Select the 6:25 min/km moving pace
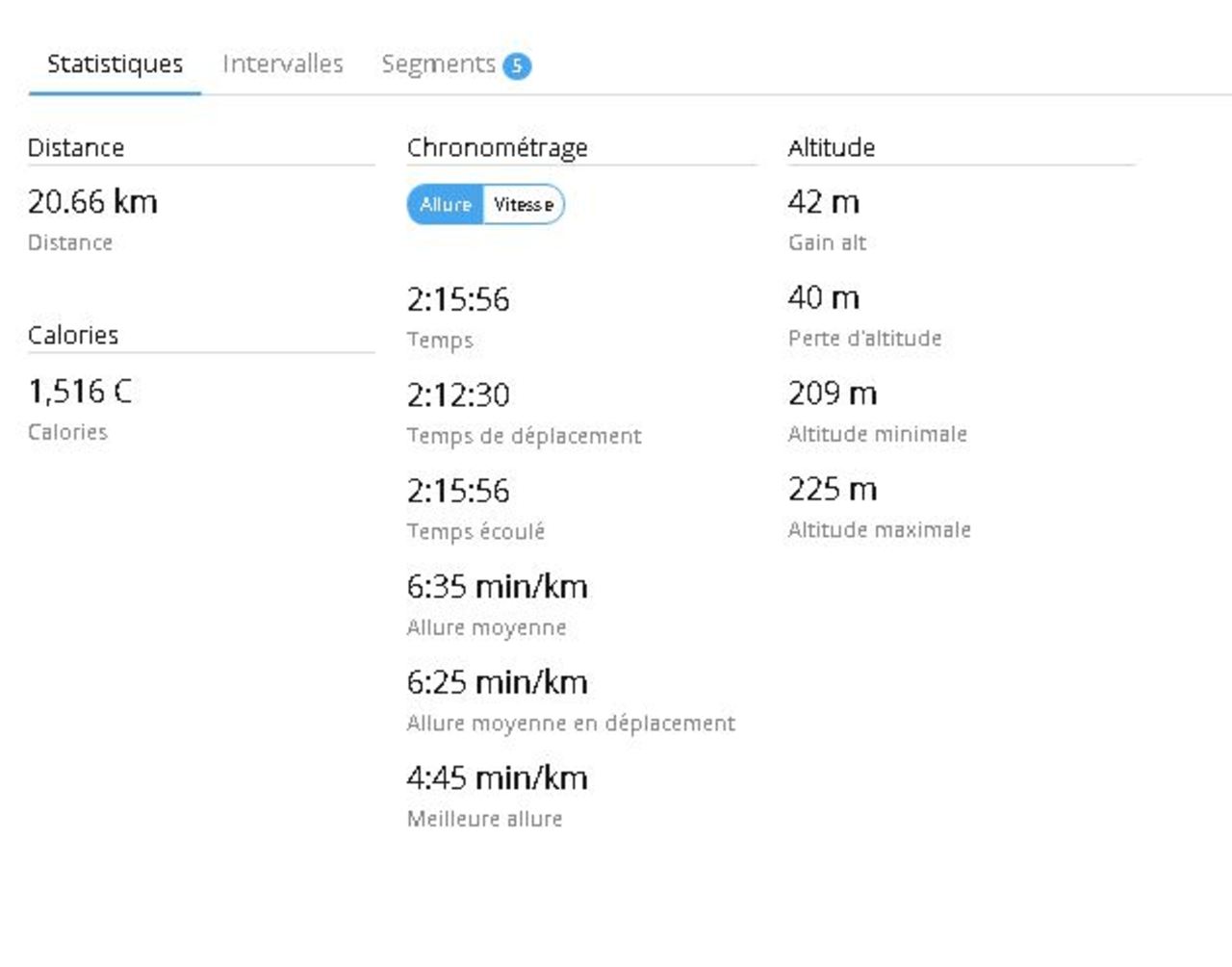 point(497,683)
